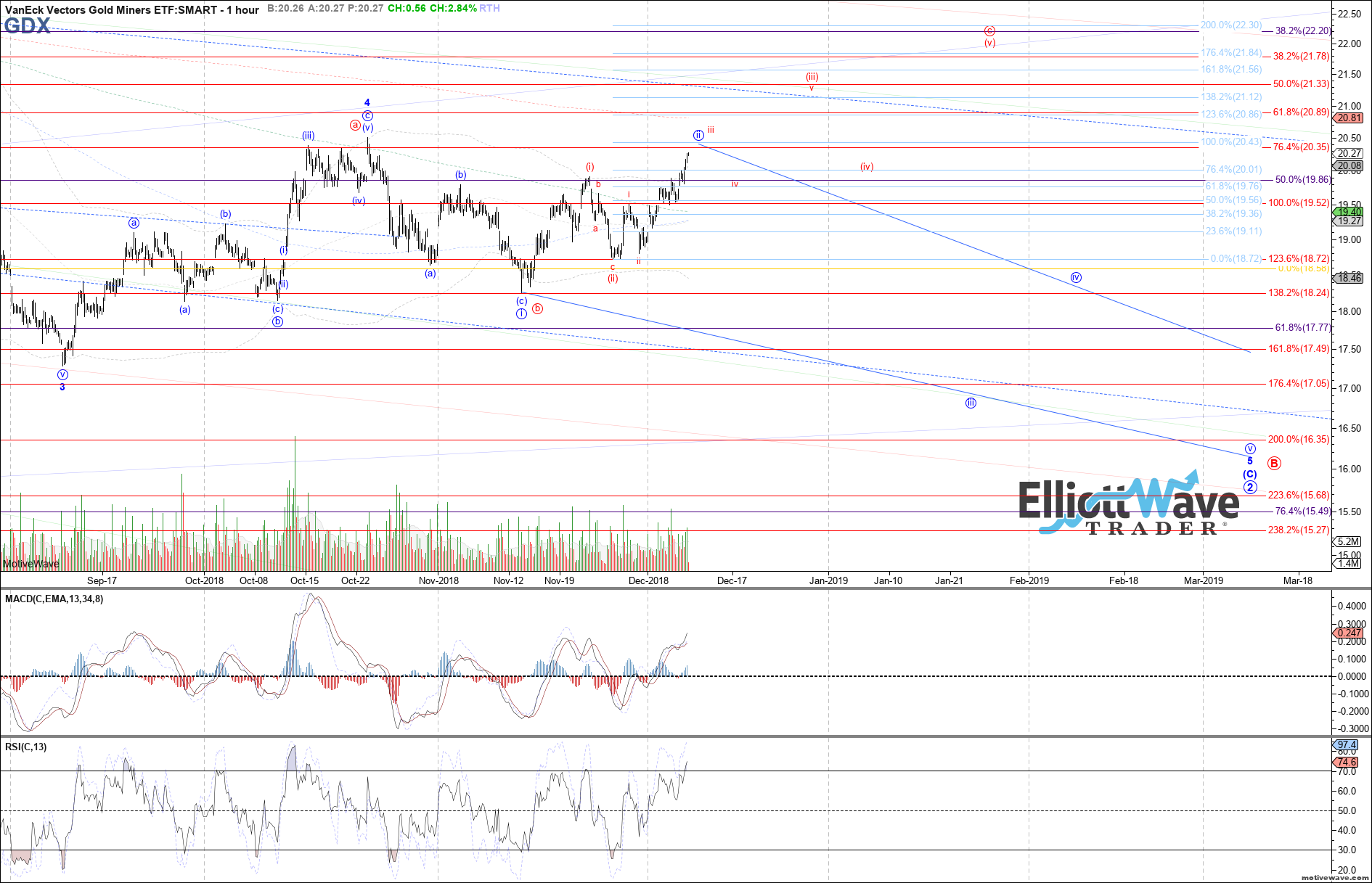Viewport: 1372px width, 883px height.
Task: Select the 161.8%(21.56) extension label
Action: tap(1231, 70)
